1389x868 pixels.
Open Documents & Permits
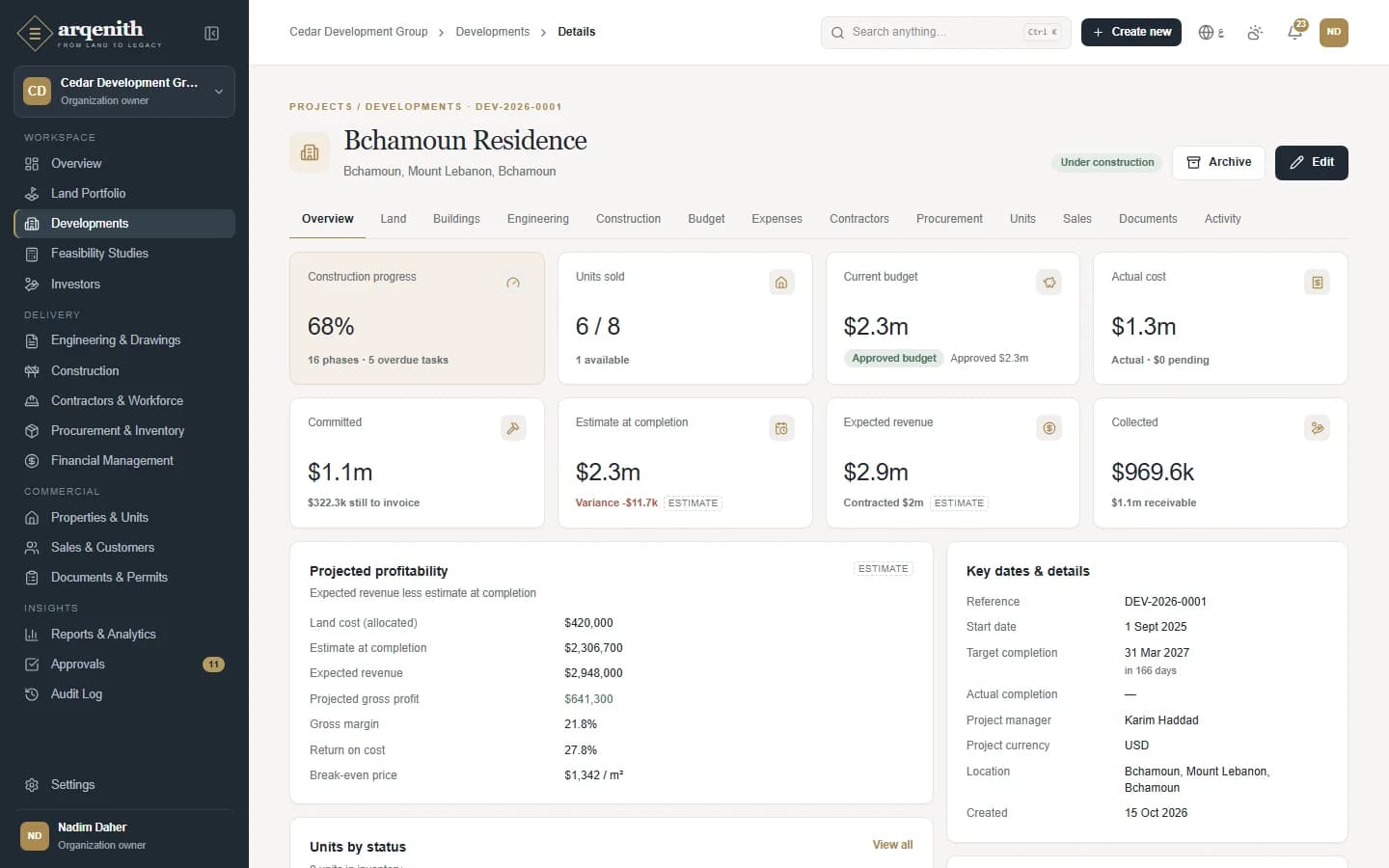point(124,577)
